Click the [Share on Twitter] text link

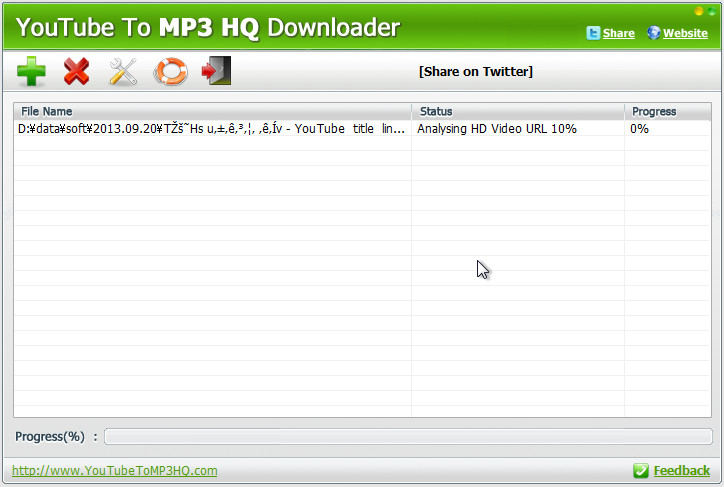476,72
